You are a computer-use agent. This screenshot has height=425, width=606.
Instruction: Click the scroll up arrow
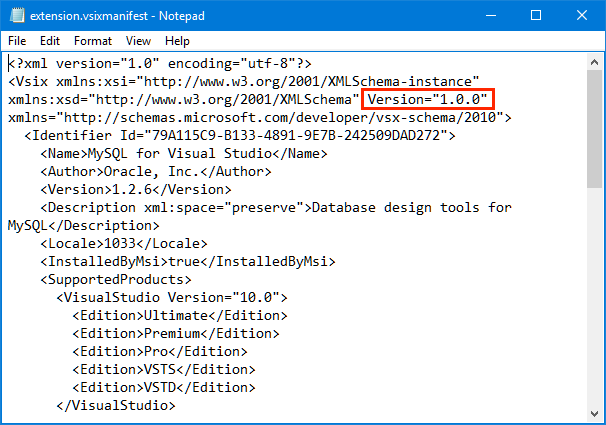click(594, 62)
